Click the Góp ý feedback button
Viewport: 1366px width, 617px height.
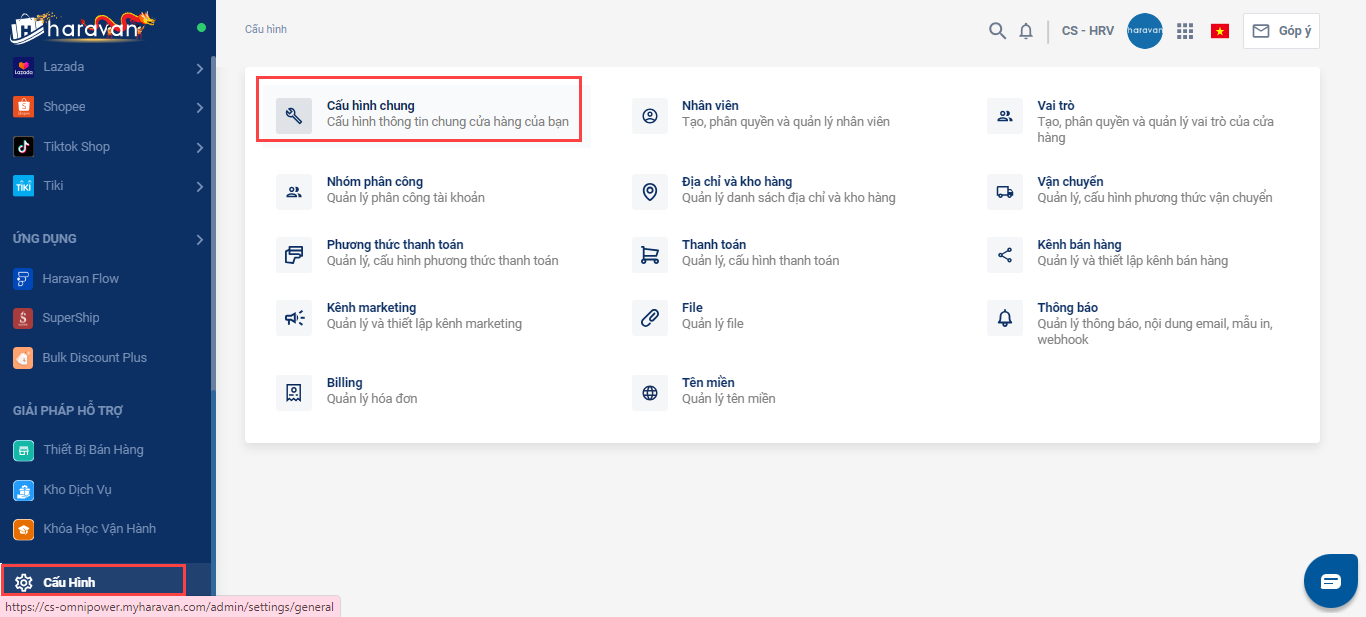pyautogui.click(x=1281, y=31)
